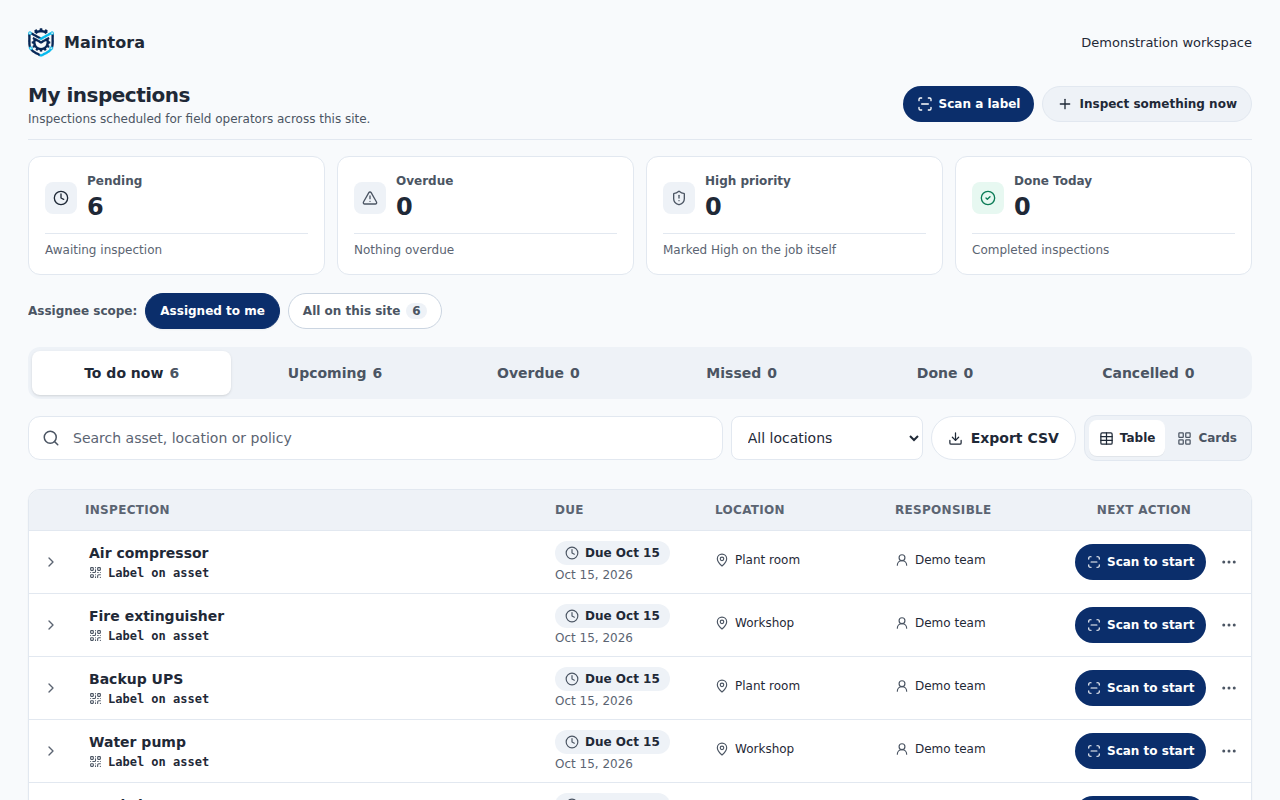
Task: Click the Pending clock icon
Action: (61, 198)
